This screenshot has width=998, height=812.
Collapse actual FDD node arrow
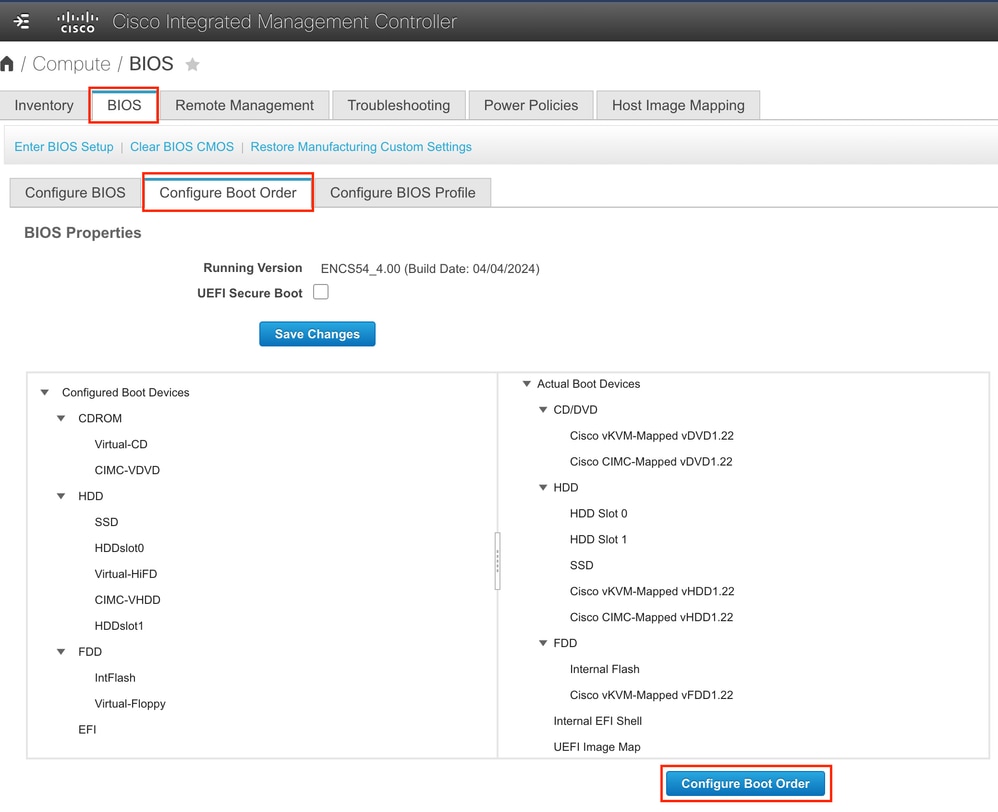[543, 643]
